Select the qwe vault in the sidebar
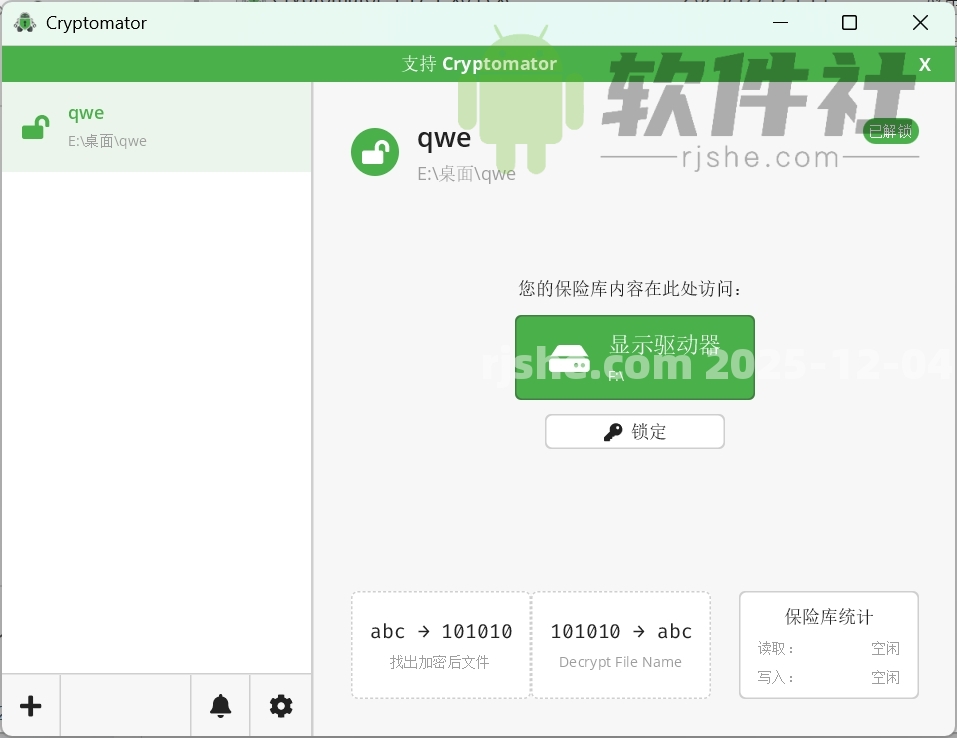The height and width of the screenshot is (738, 957). [155, 126]
